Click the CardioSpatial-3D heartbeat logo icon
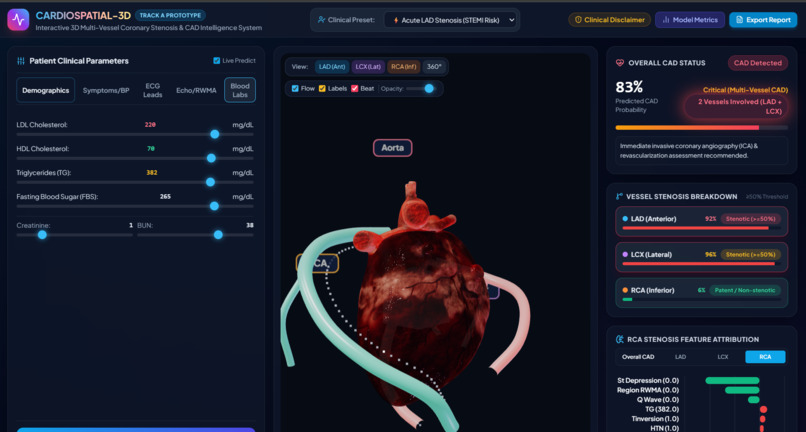The height and width of the screenshot is (432, 806). tap(18, 20)
